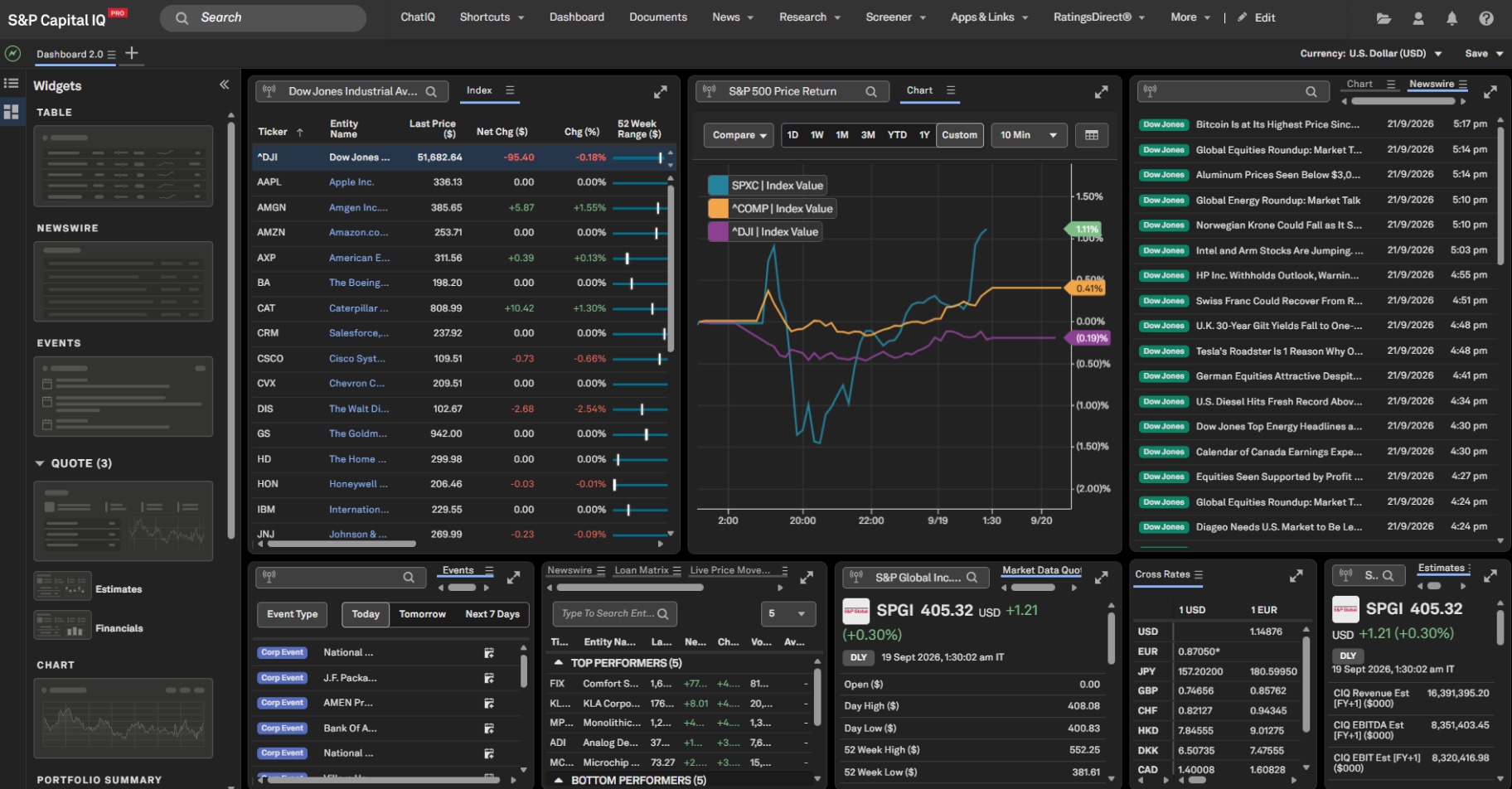Expand the Dow Jones Index widget to fullscreen
This screenshot has height=789, width=1512.
click(661, 91)
